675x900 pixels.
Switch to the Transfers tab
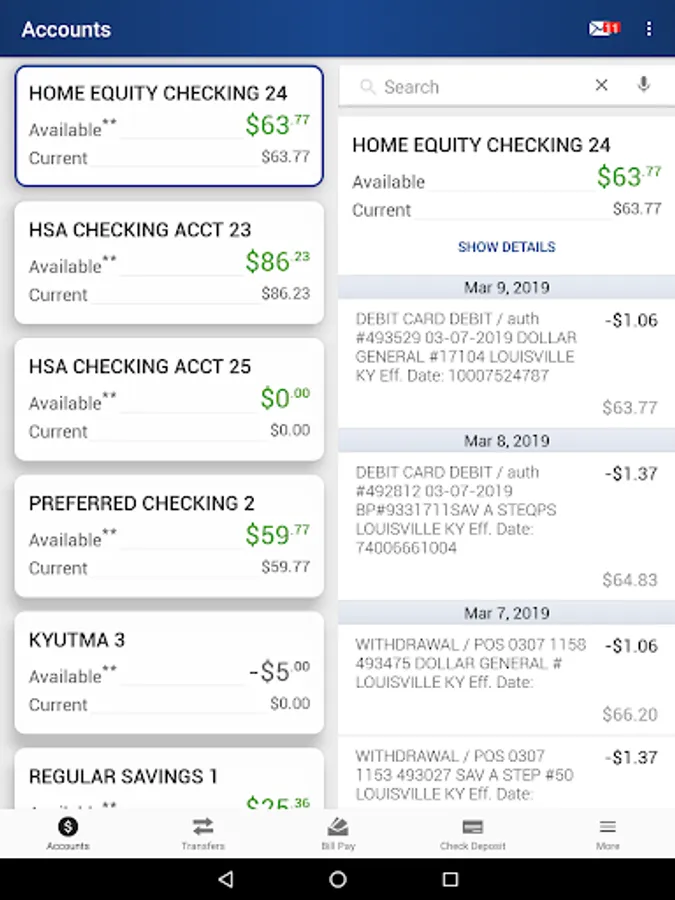click(203, 833)
